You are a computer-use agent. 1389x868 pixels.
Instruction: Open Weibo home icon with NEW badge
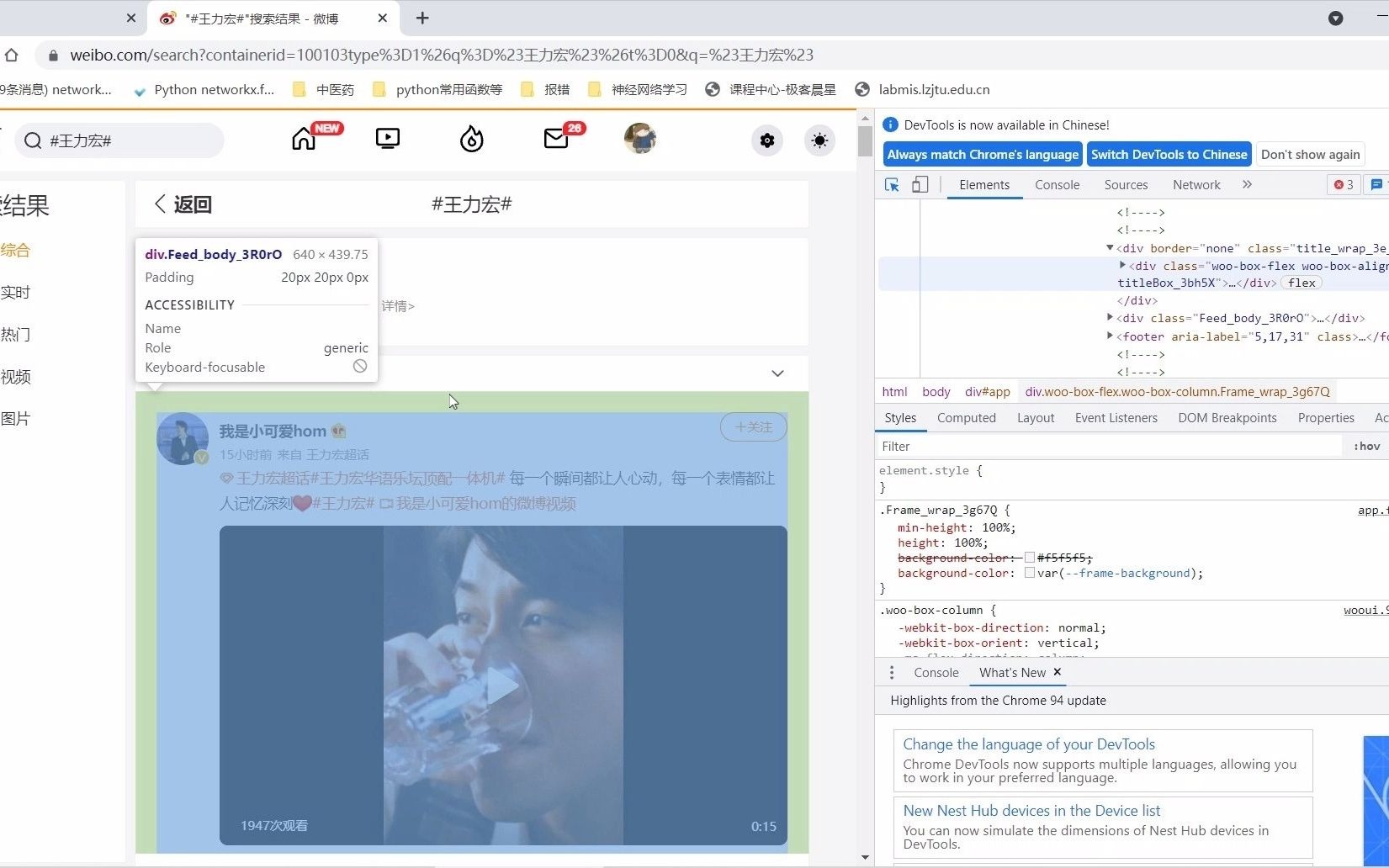[305, 139]
